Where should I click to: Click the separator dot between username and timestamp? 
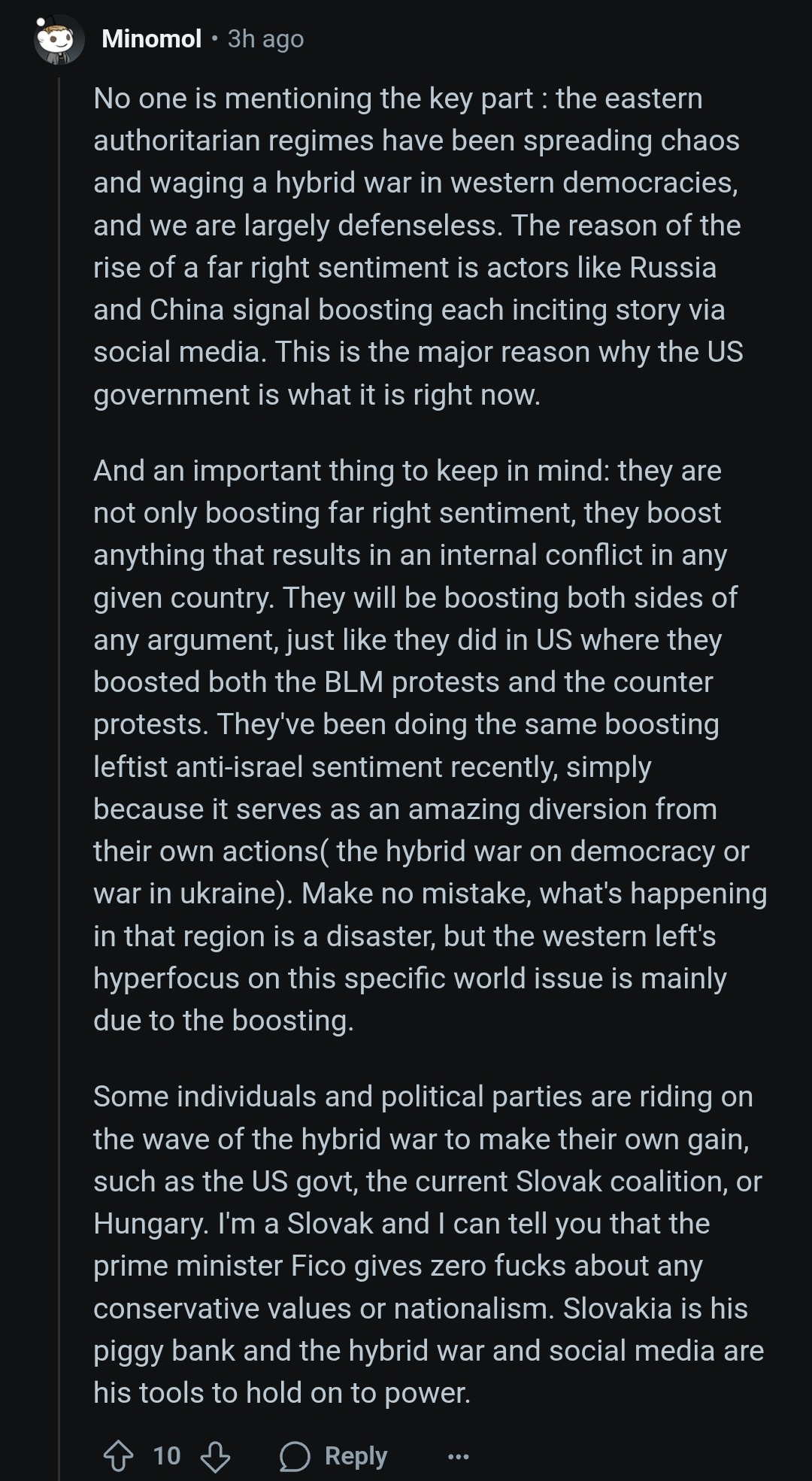[214, 38]
